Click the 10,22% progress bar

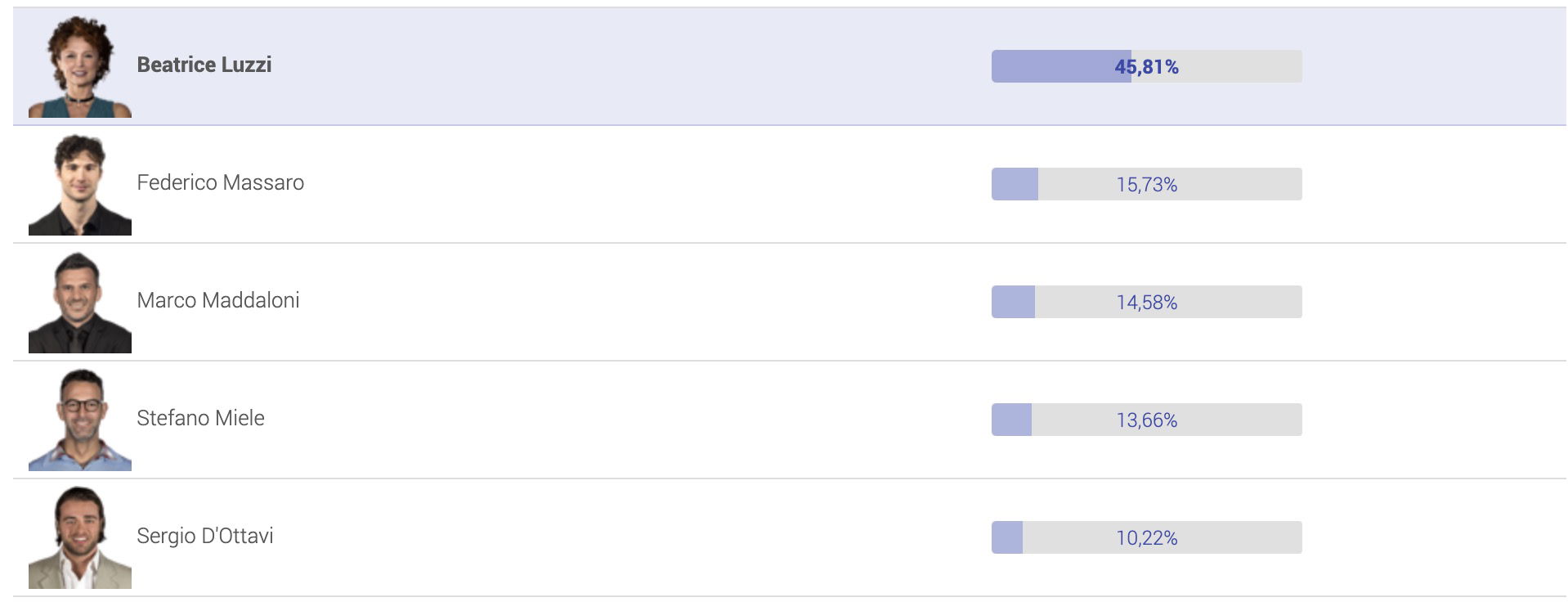(1147, 537)
